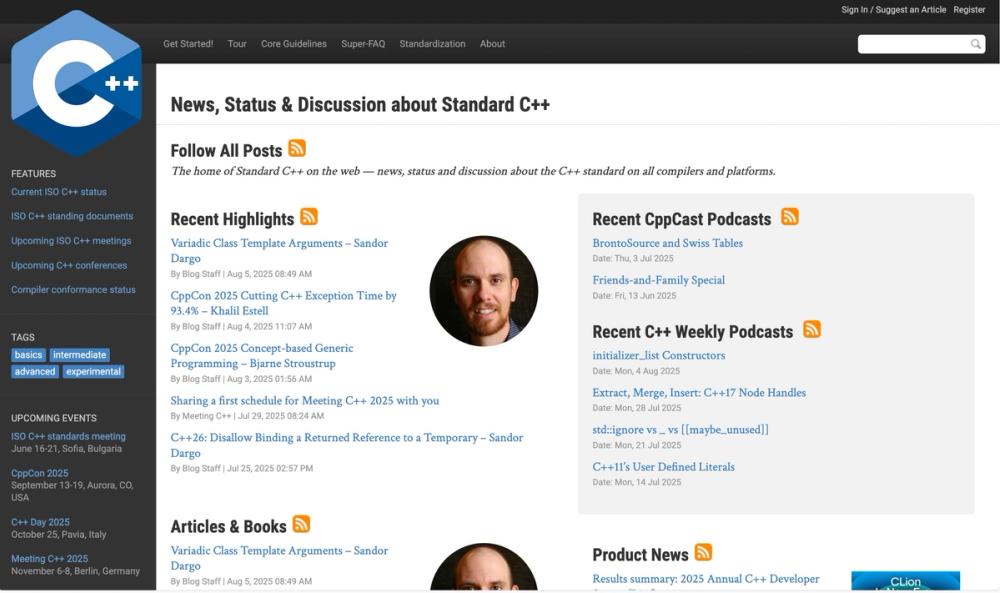Open Results summary: 2025 Annual C++ Developer link
Viewport: 1000px width, 593px height.
pos(705,579)
